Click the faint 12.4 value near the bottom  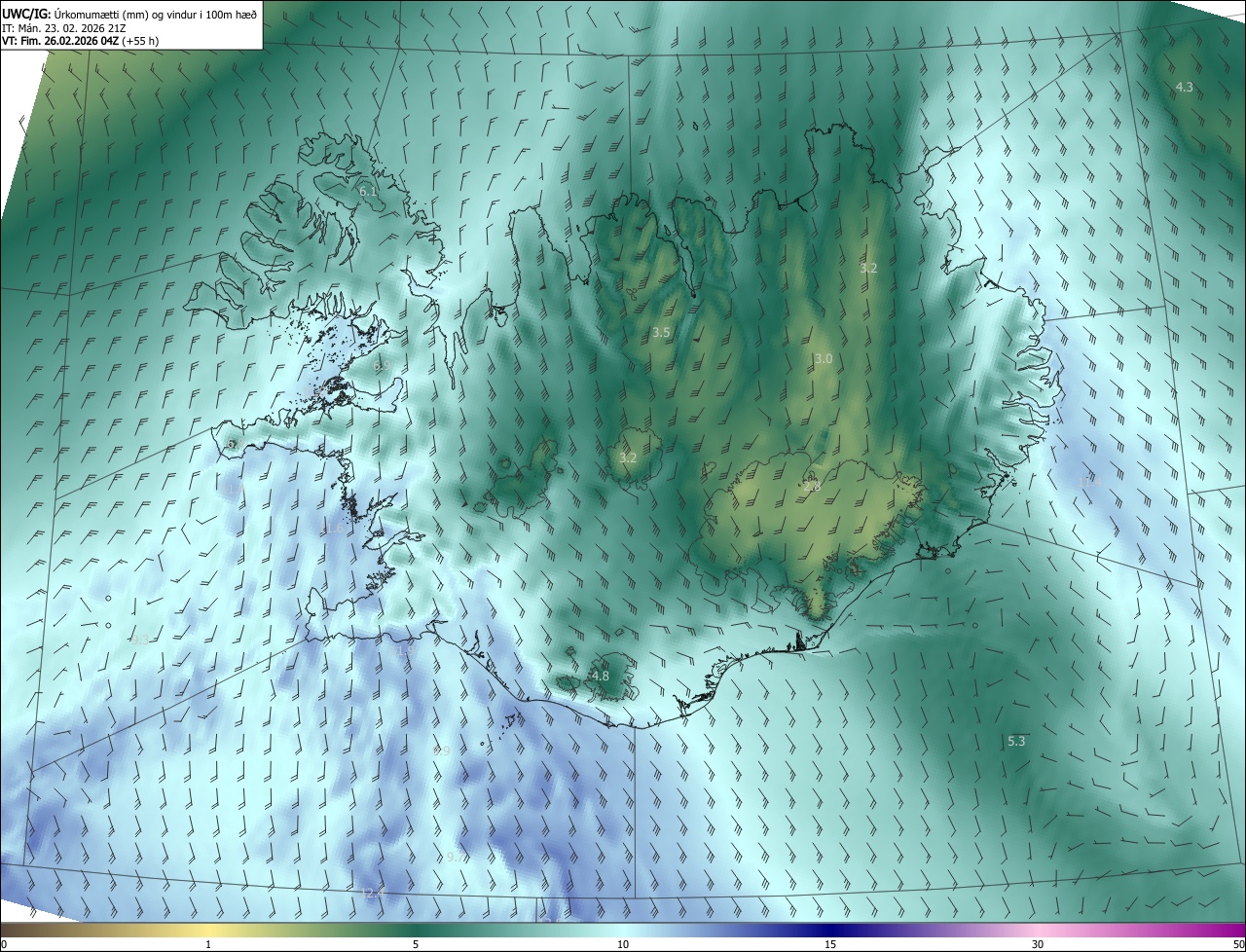pyautogui.click(x=373, y=894)
